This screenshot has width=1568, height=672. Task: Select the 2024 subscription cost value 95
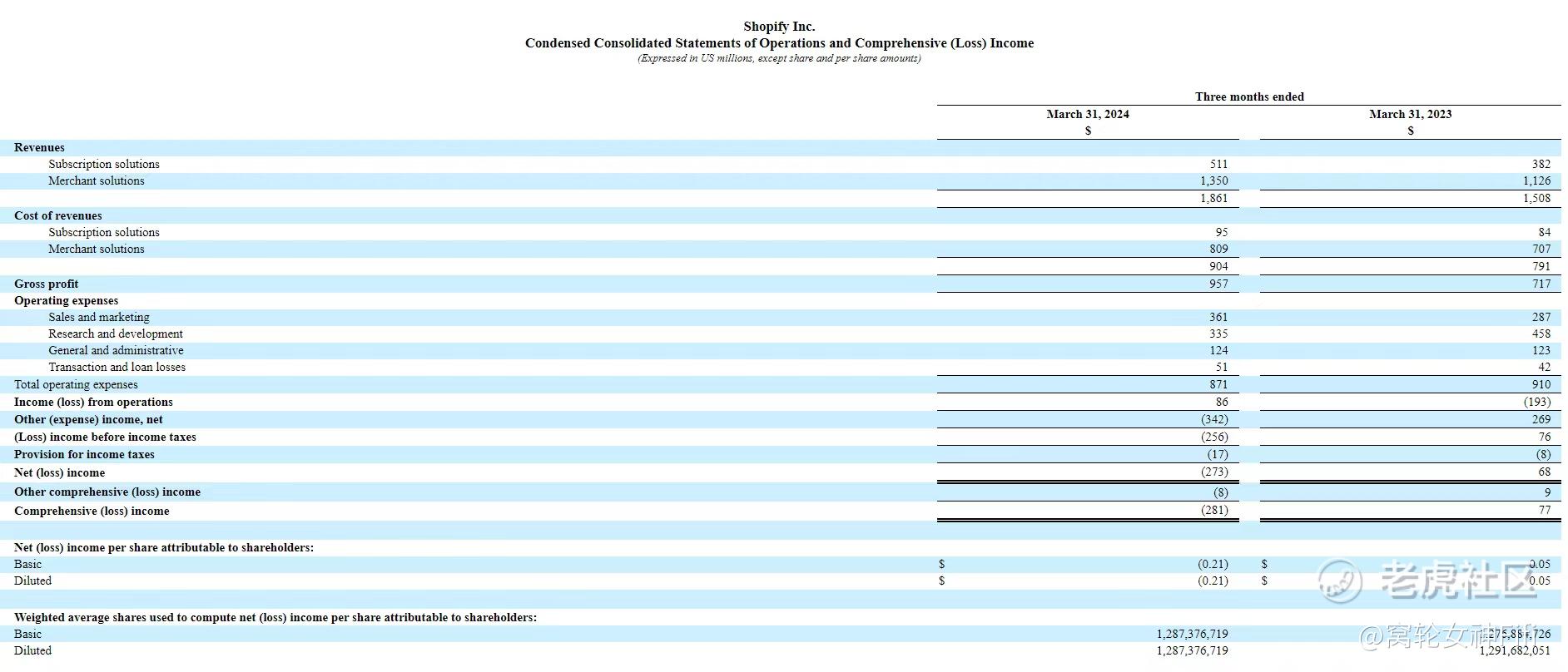click(x=1222, y=232)
